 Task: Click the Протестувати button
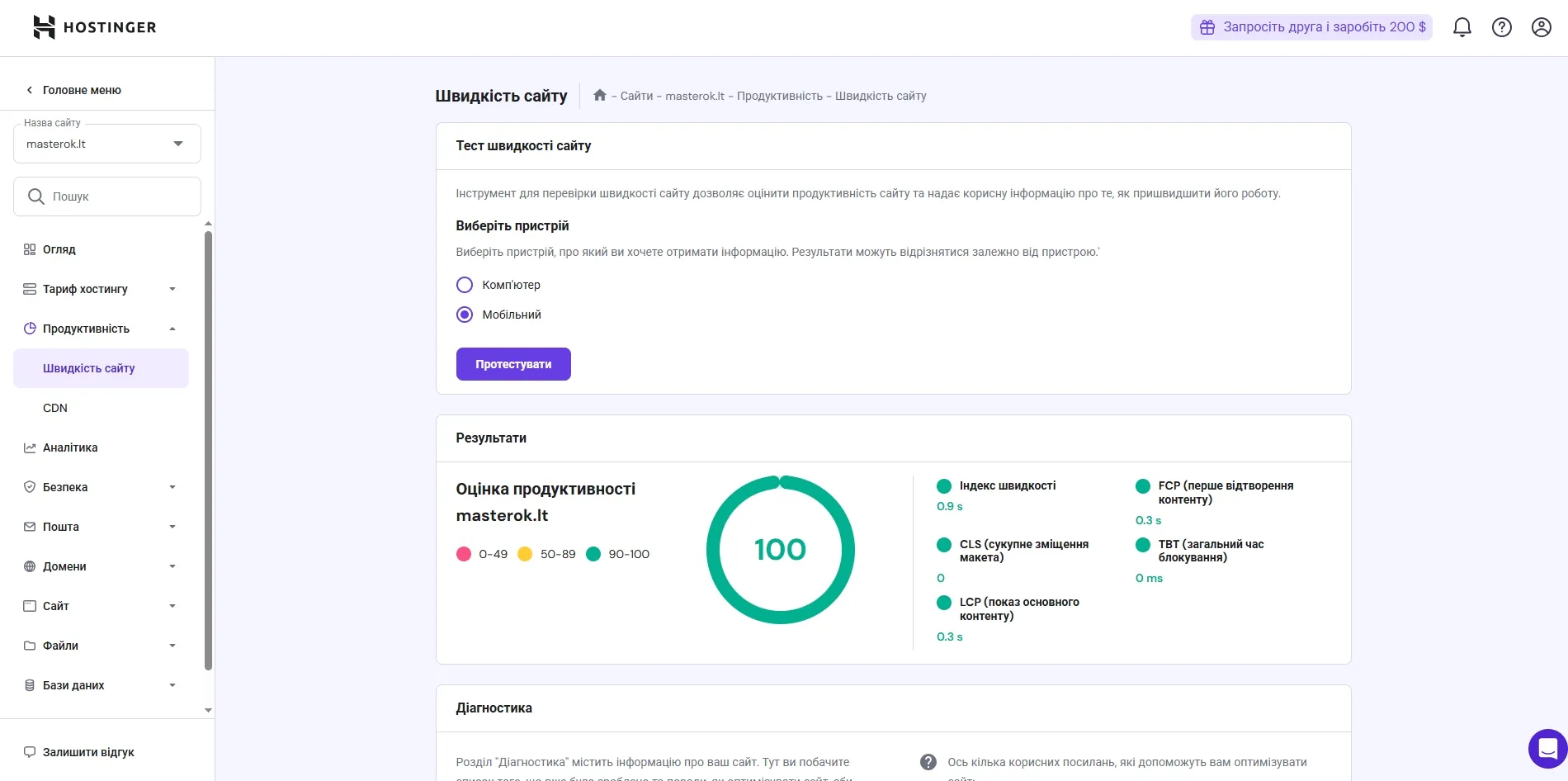[513, 364]
